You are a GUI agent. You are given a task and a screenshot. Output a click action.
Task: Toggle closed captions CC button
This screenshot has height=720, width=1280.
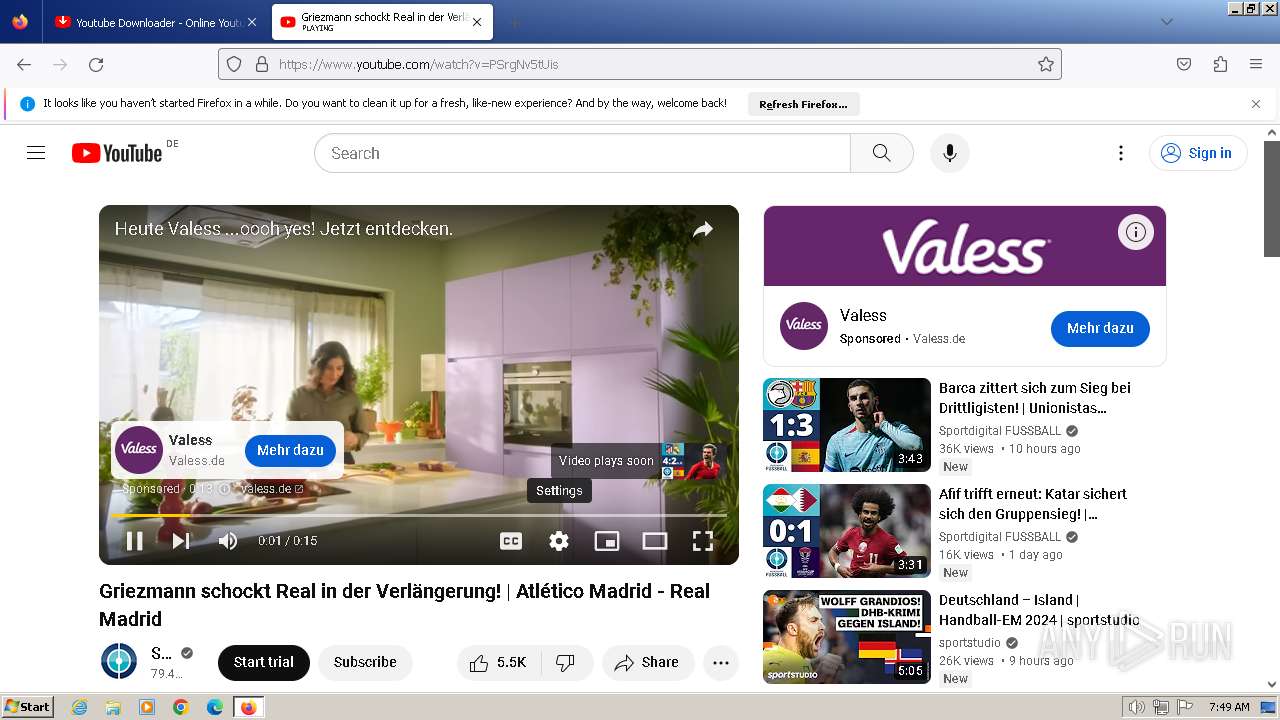[x=511, y=541]
